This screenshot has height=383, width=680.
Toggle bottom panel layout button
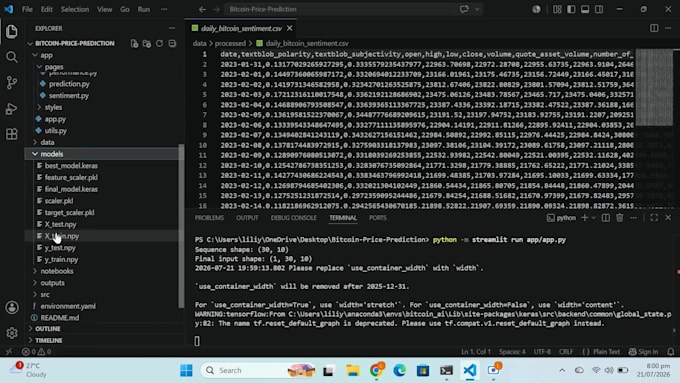coord(585,9)
